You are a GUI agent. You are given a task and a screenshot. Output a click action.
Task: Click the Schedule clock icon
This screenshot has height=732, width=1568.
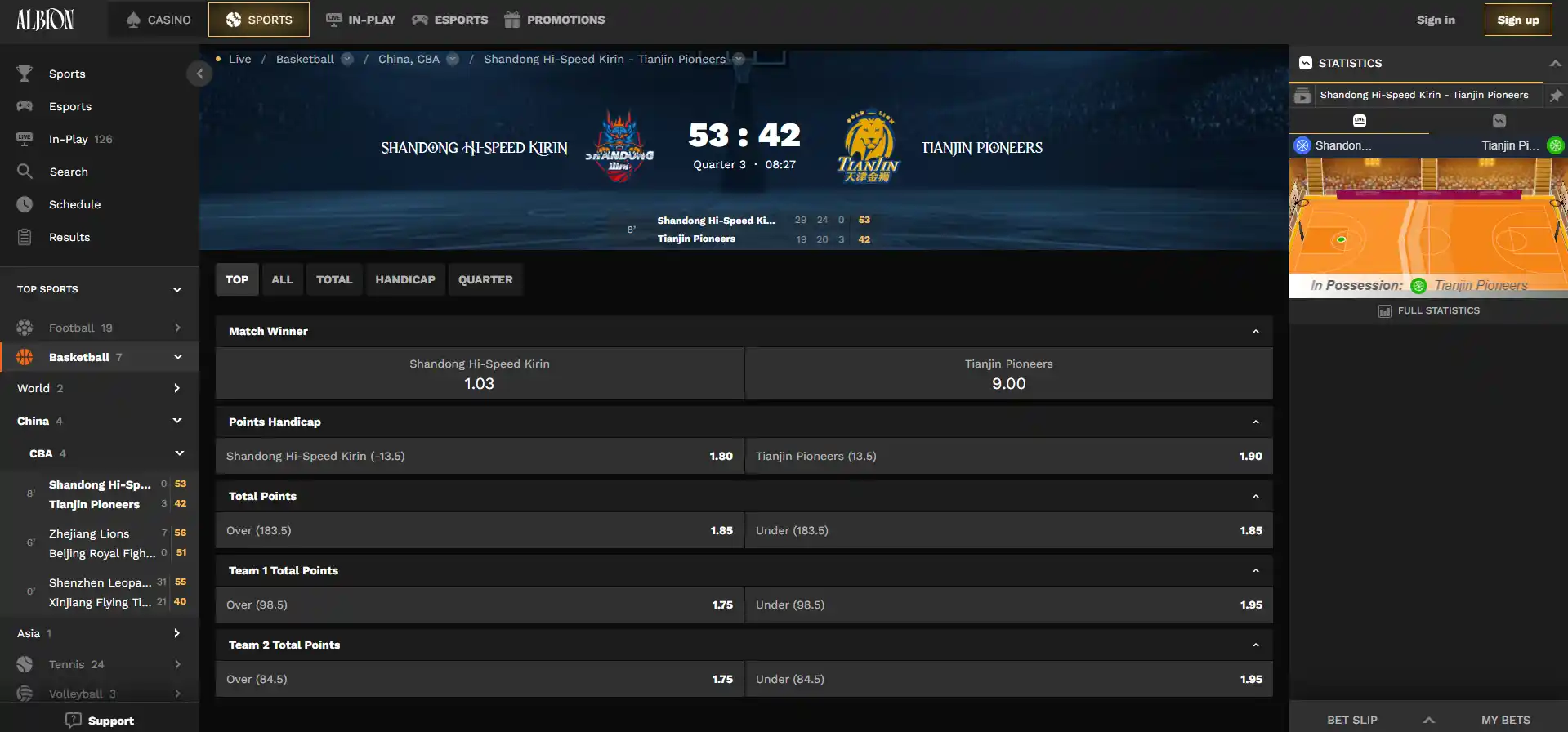coord(25,204)
